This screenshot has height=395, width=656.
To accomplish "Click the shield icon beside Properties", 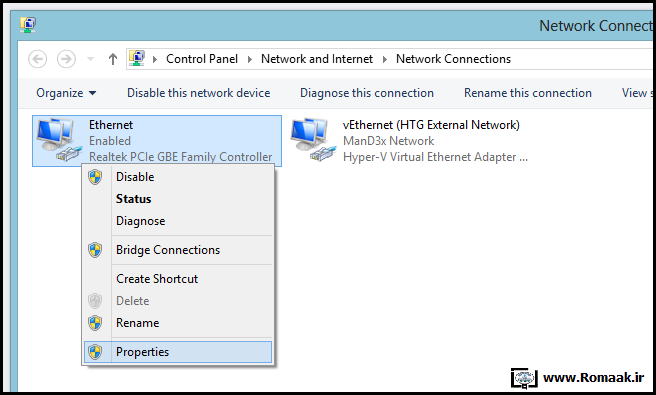I will [95, 352].
